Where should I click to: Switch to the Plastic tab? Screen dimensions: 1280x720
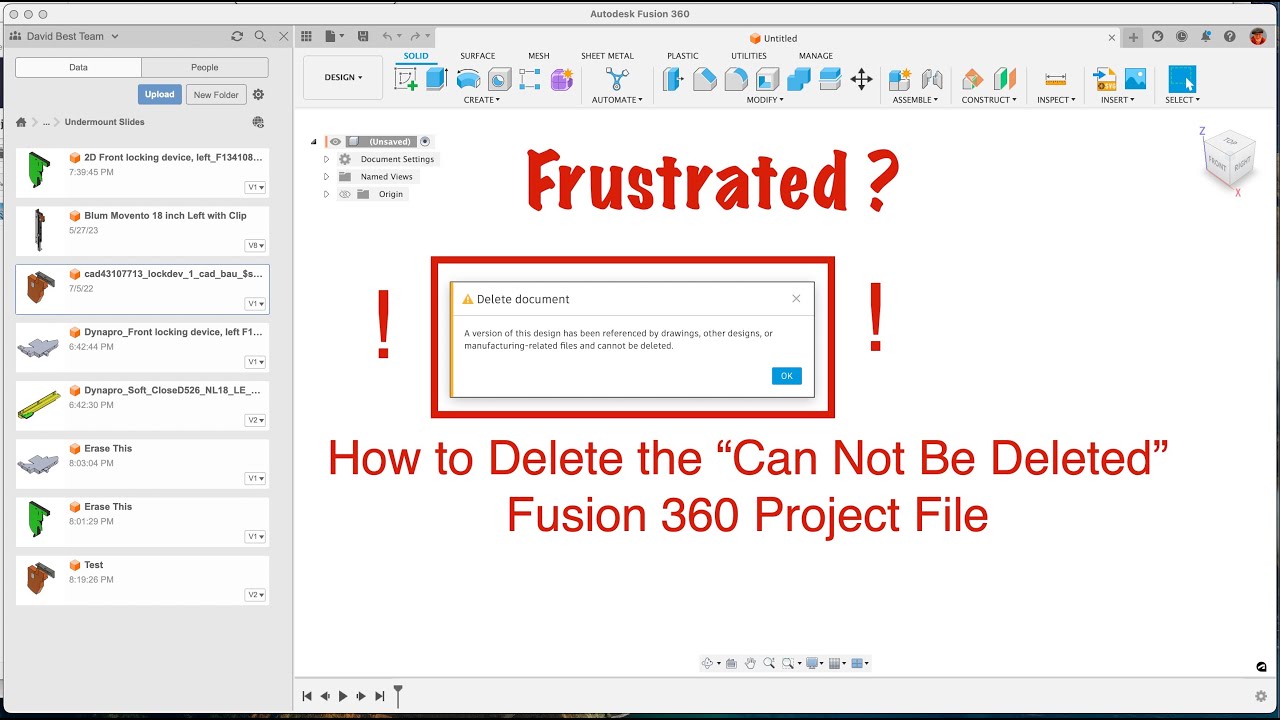[683, 56]
